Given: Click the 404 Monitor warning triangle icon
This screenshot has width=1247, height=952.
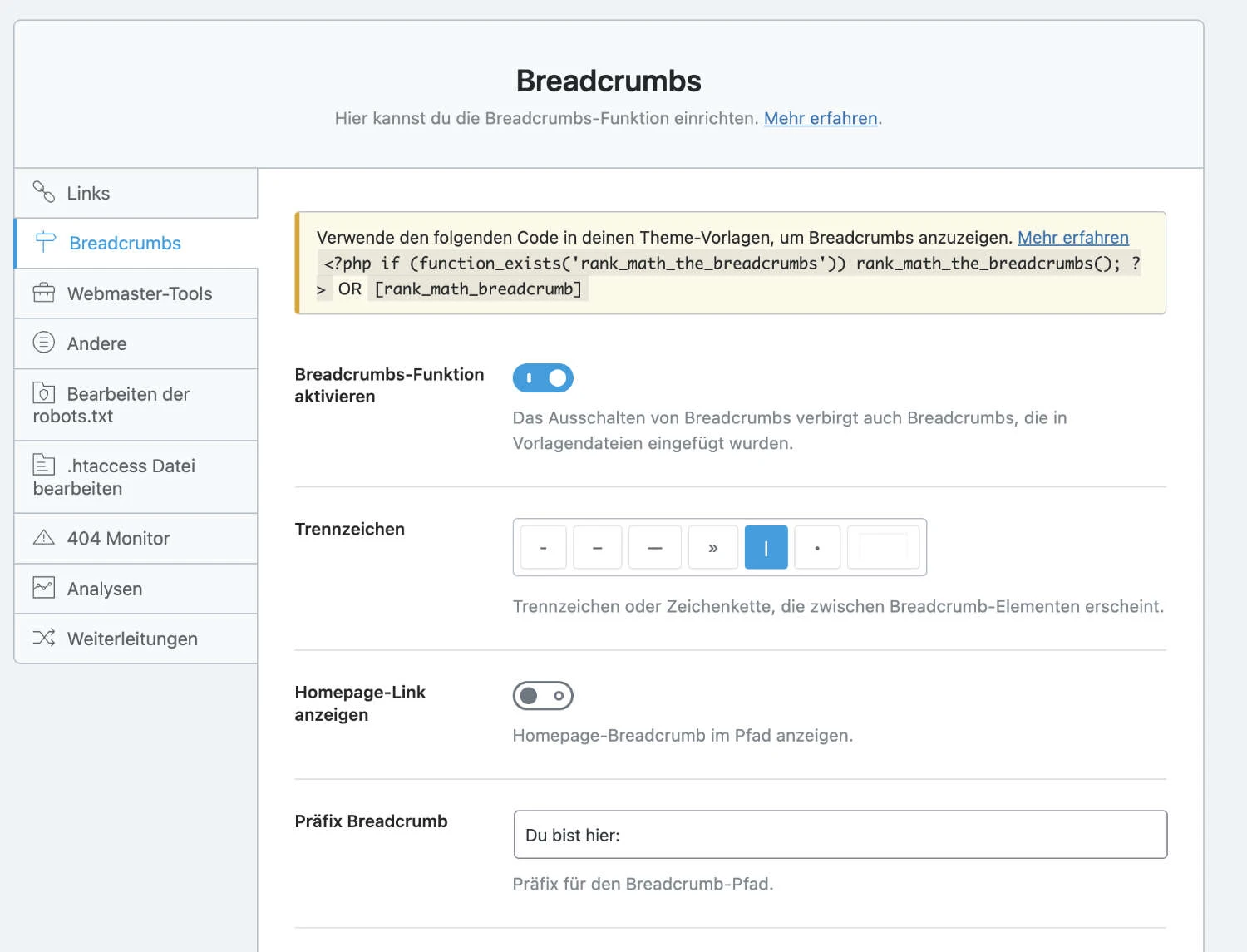Looking at the screenshot, I should 43,538.
